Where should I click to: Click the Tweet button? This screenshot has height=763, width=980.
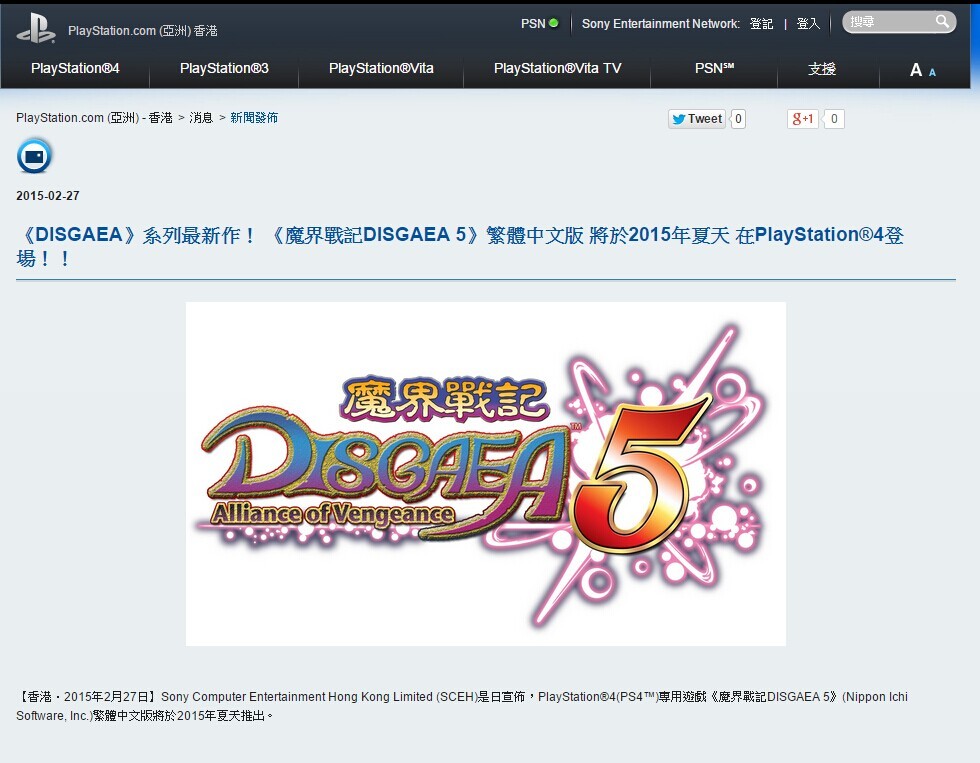(697, 119)
